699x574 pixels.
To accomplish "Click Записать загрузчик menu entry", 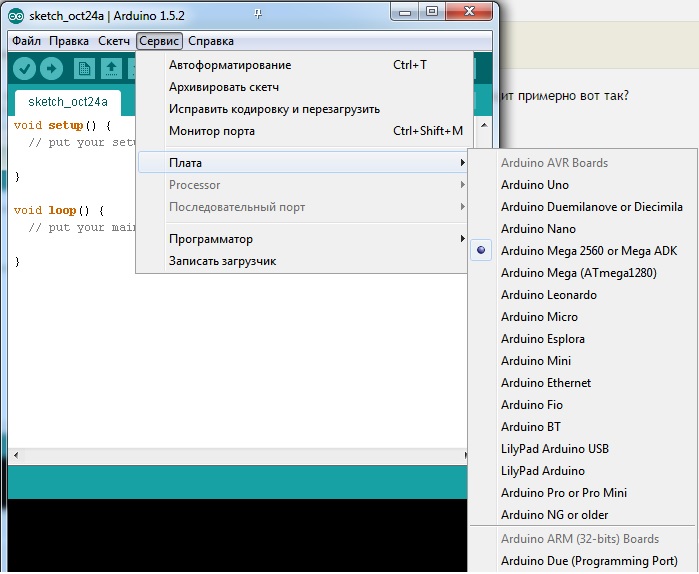I will click(222, 261).
